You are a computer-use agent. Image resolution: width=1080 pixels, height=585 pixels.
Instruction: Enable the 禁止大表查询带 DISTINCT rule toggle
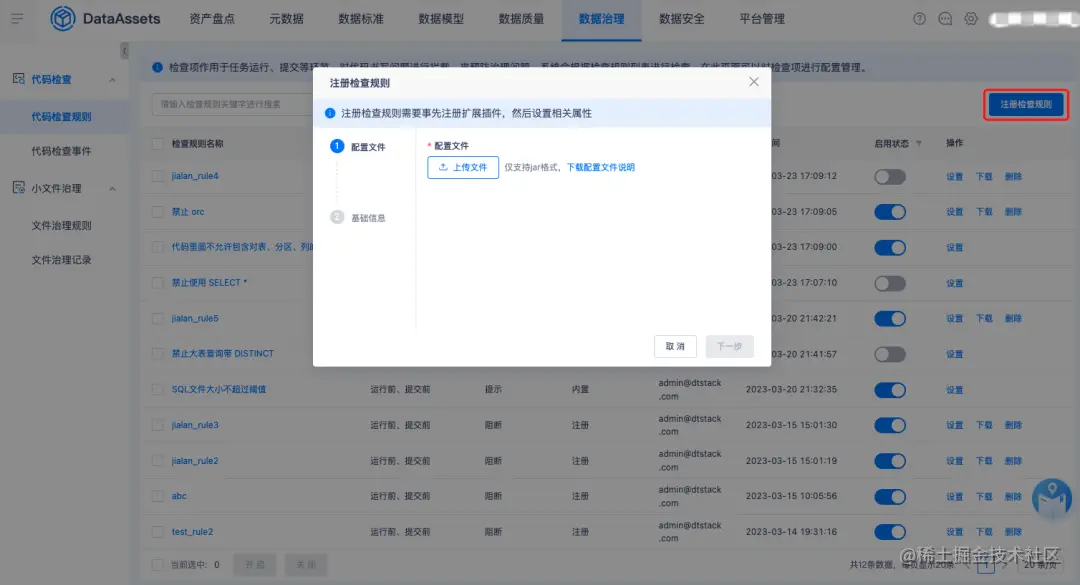(889, 353)
